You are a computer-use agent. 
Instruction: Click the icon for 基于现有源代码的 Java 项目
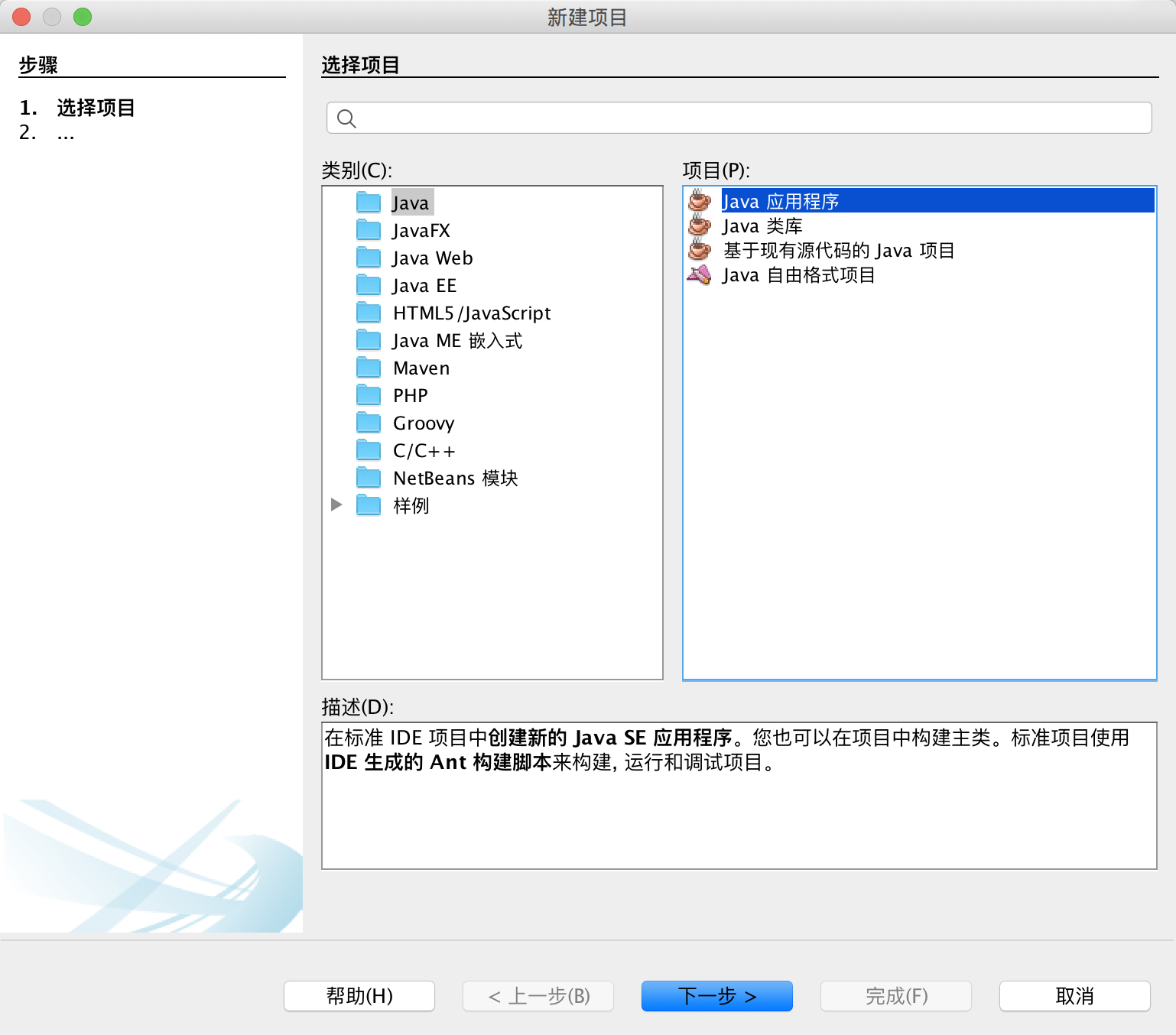700,250
